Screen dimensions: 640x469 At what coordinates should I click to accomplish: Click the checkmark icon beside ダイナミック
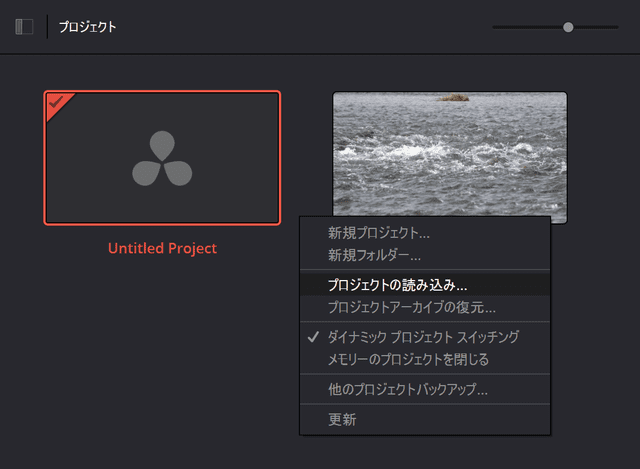(x=313, y=337)
